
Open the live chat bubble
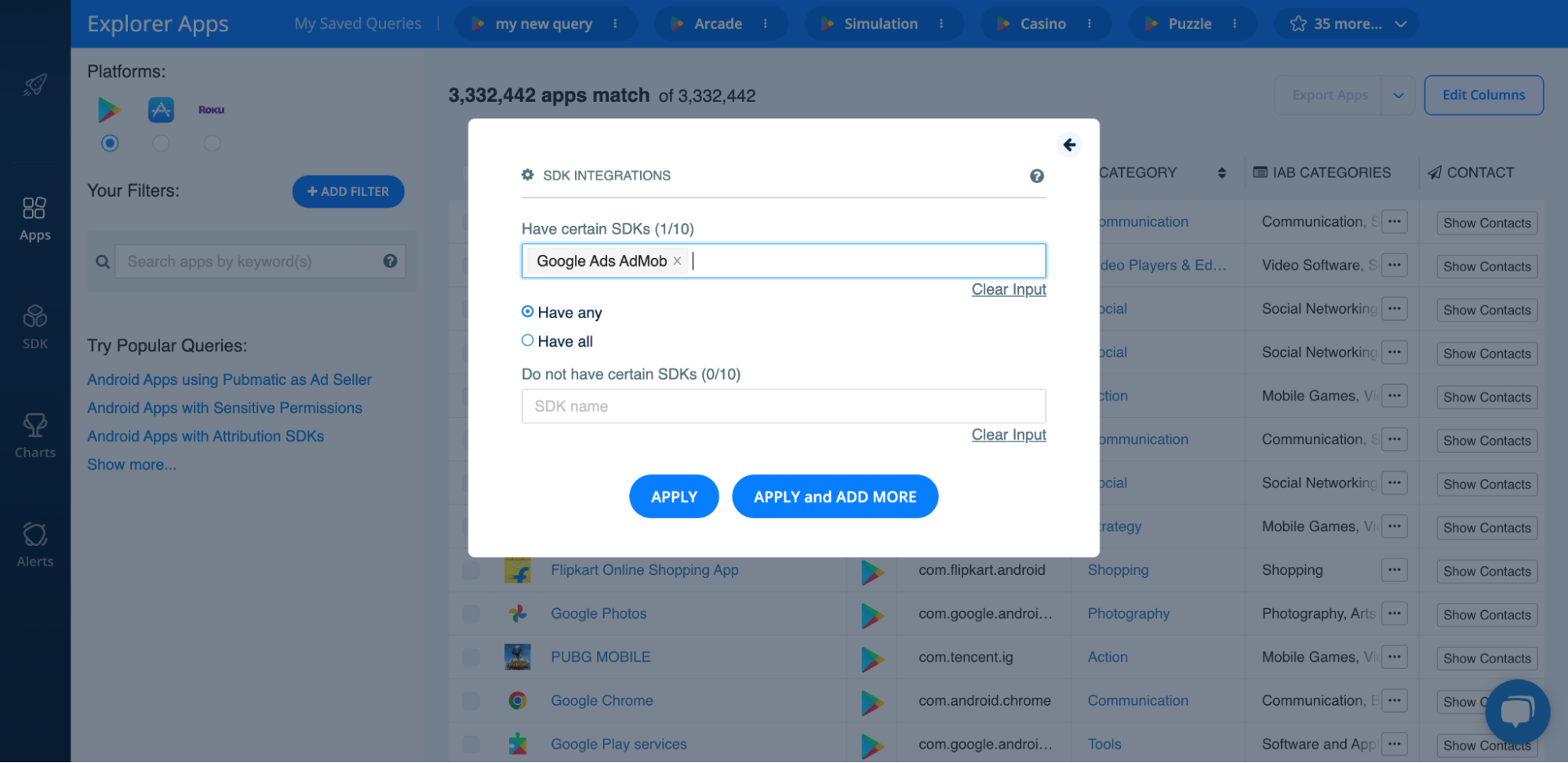pos(1517,711)
